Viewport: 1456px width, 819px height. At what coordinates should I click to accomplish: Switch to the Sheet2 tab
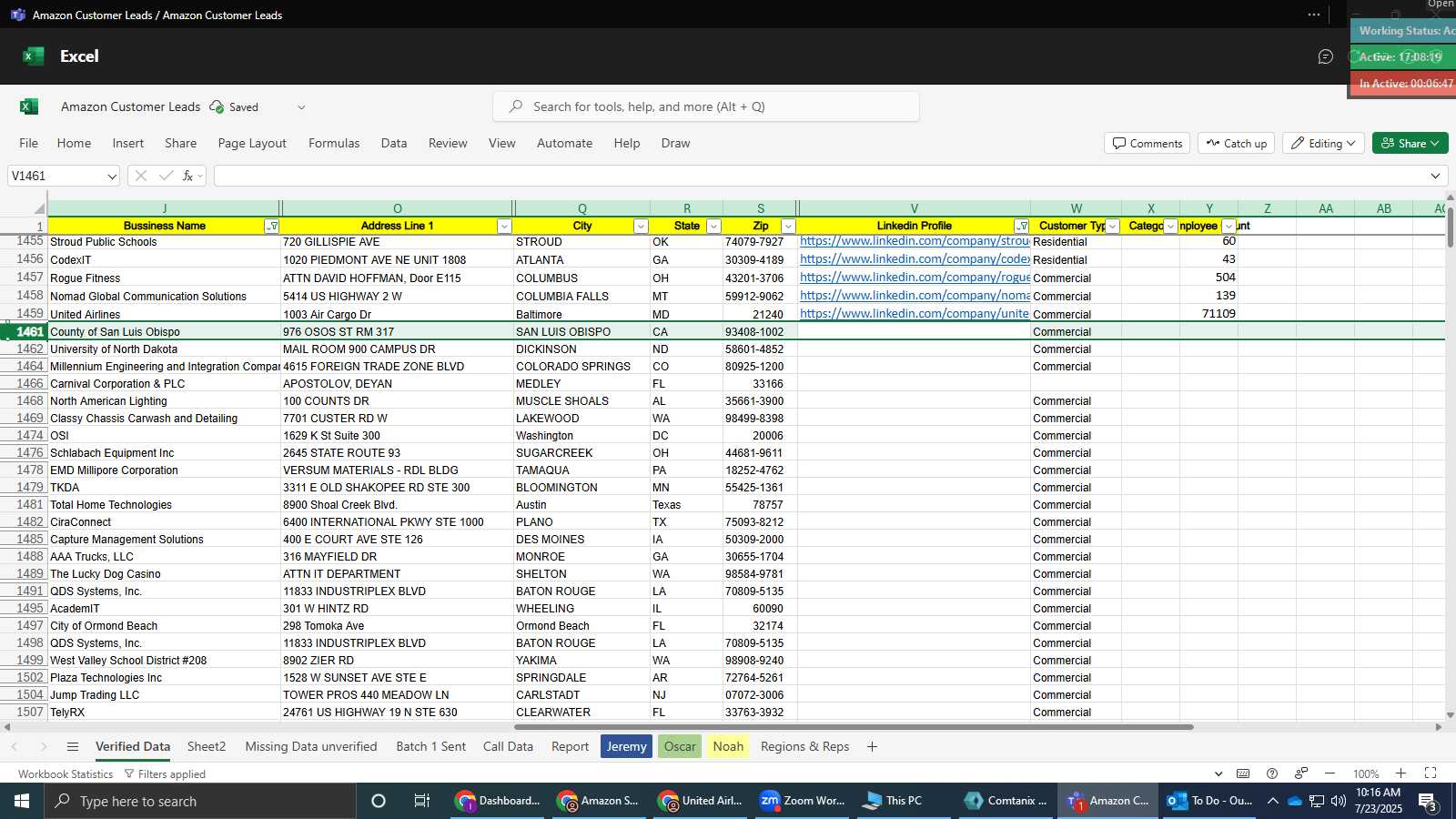tap(207, 746)
